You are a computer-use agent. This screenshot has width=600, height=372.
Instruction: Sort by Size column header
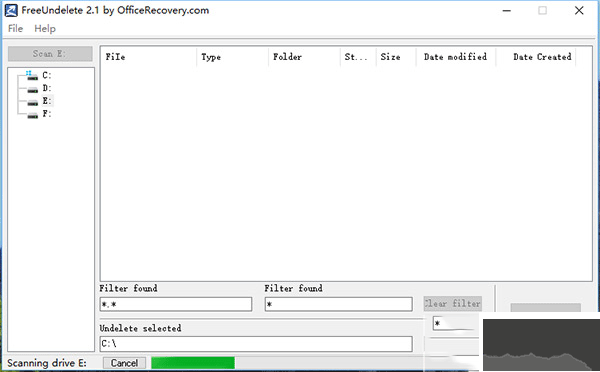pyautogui.click(x=396, y=57)
